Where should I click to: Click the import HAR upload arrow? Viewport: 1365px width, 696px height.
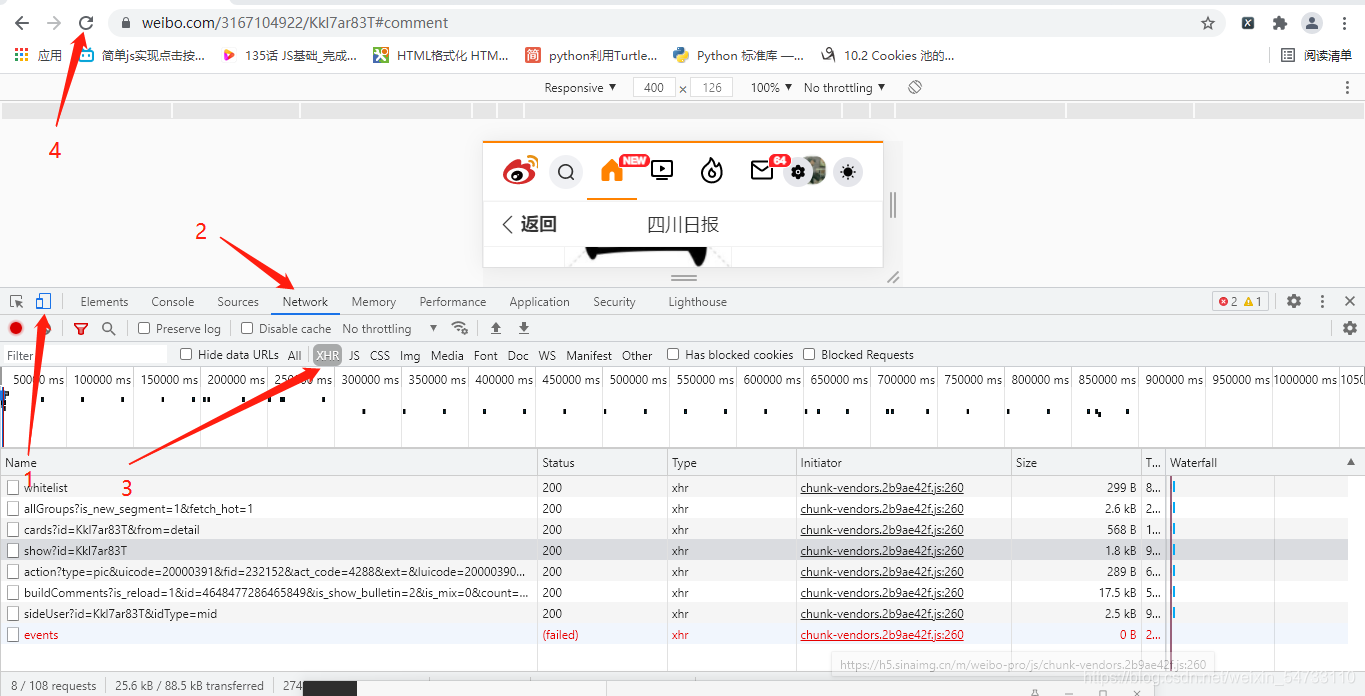click(496, 328)
